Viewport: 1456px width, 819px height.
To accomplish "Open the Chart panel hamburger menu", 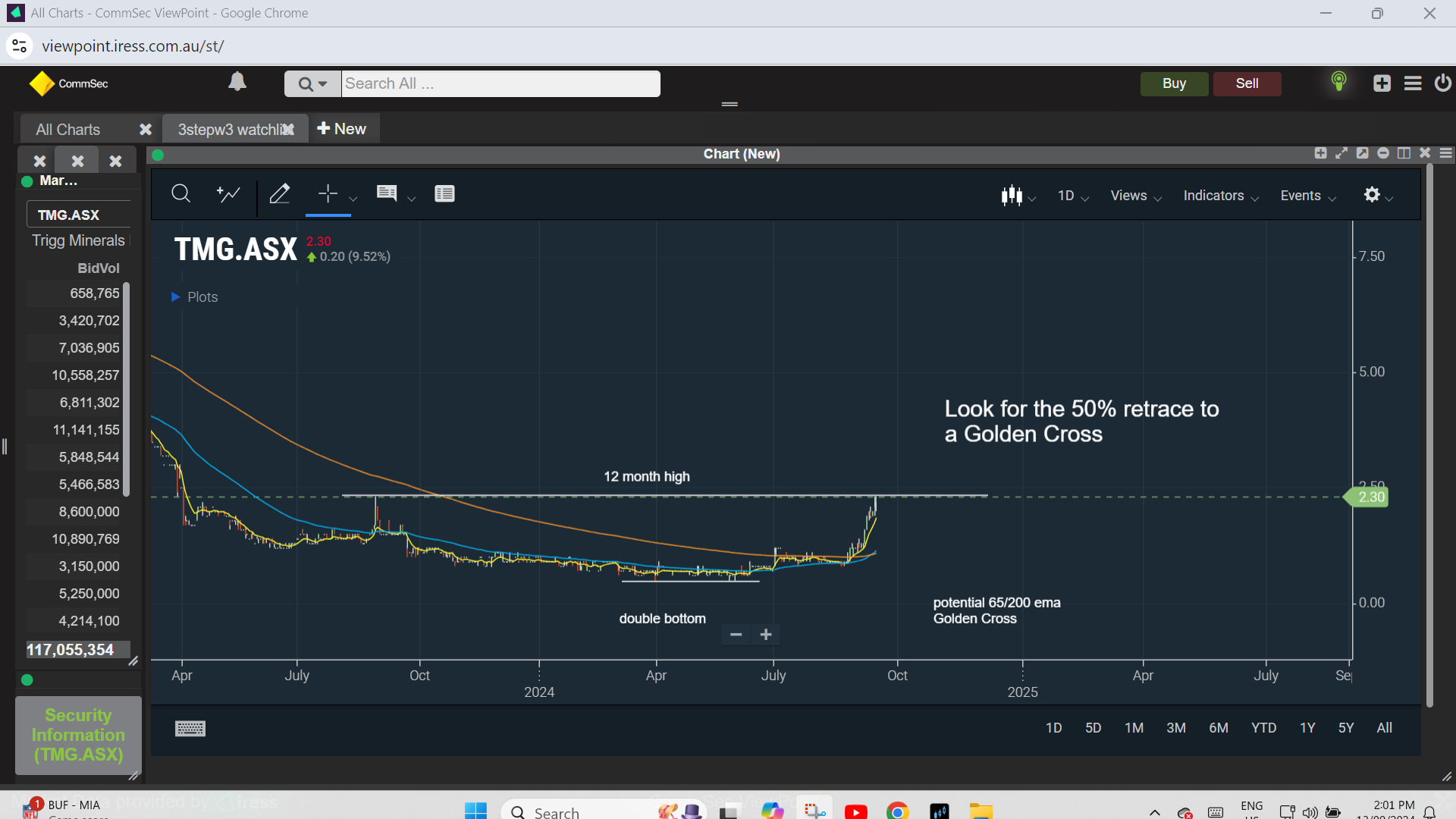I will click(x=1446, y=153).
